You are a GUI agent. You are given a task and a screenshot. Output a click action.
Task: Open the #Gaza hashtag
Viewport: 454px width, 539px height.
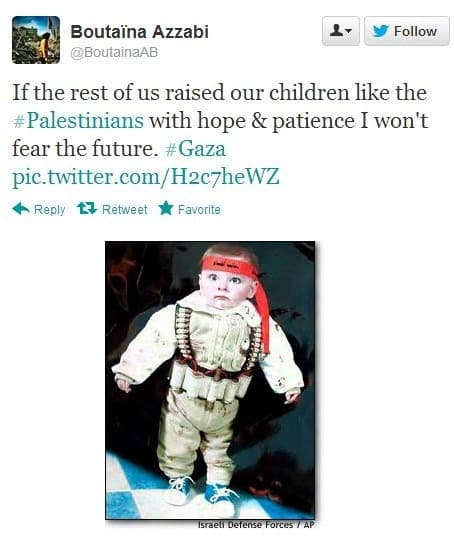pos(196,149)
